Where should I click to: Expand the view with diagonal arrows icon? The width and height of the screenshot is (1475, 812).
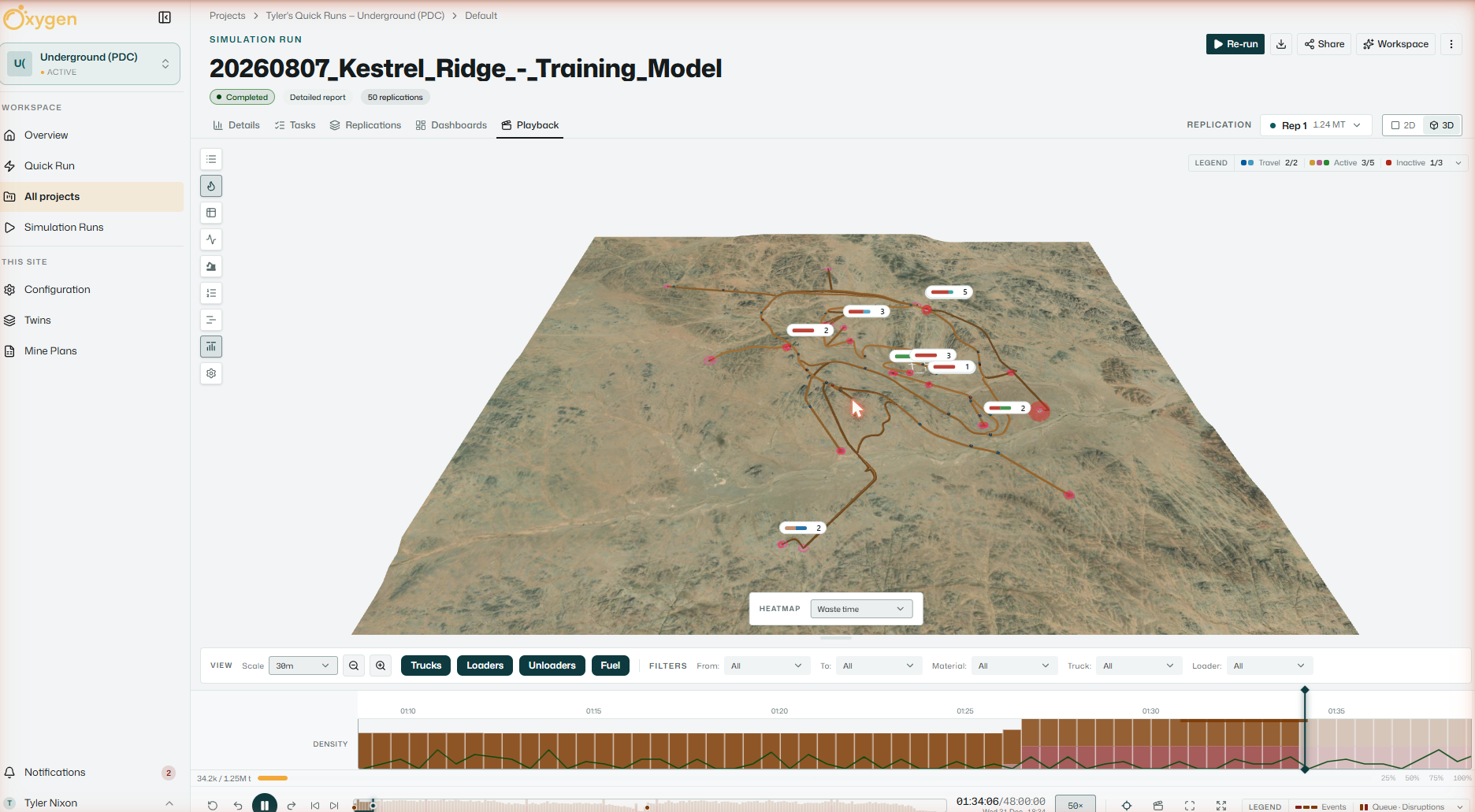(x=1221, y=805)
